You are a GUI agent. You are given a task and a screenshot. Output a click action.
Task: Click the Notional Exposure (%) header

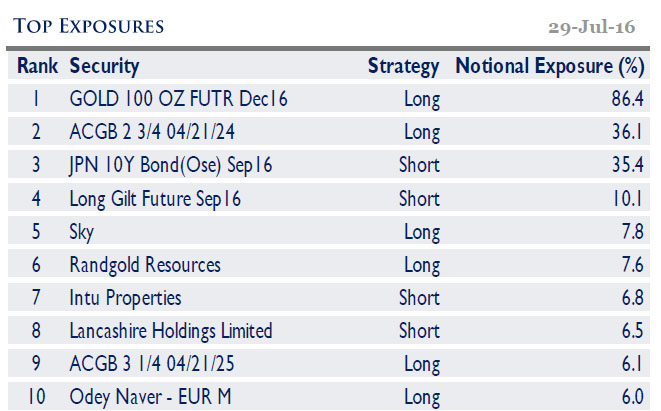point(549,67)
